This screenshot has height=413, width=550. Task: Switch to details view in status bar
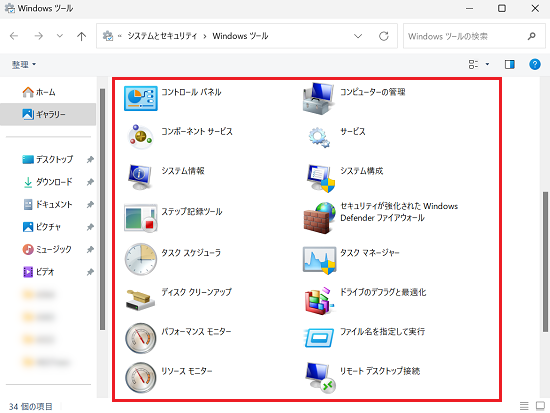(524, 406)
